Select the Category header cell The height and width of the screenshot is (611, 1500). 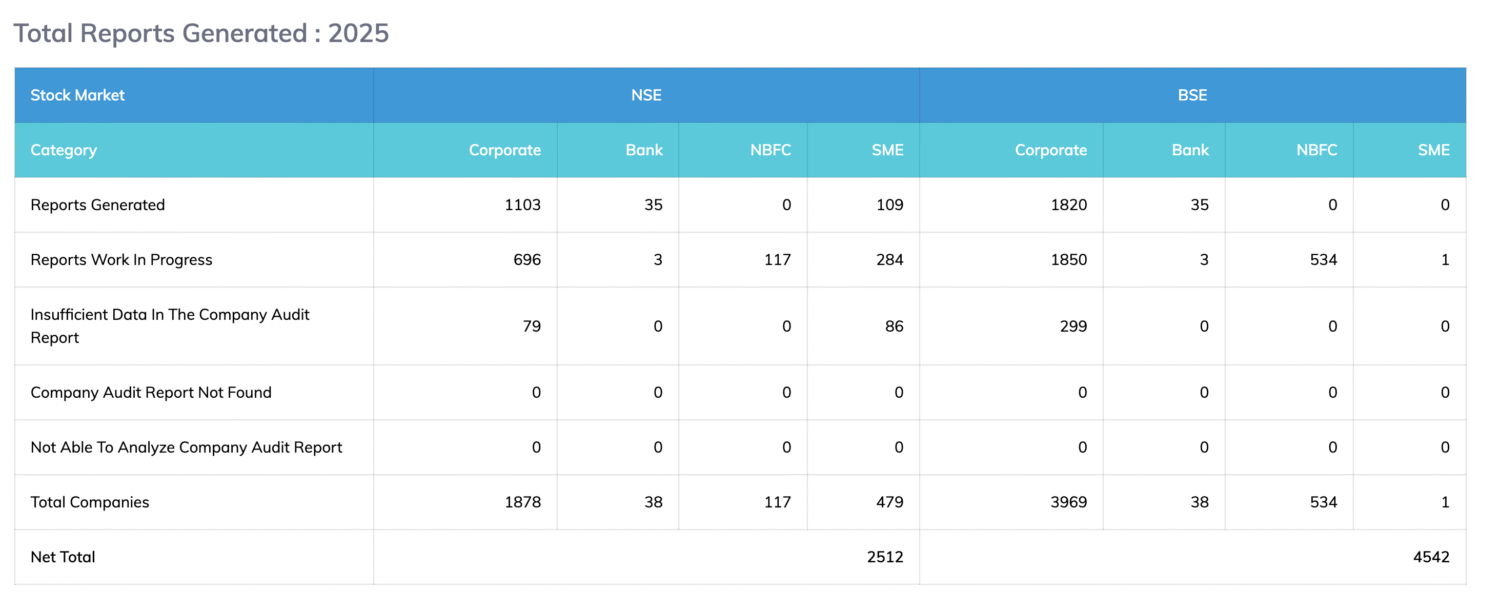pos(64,150)
